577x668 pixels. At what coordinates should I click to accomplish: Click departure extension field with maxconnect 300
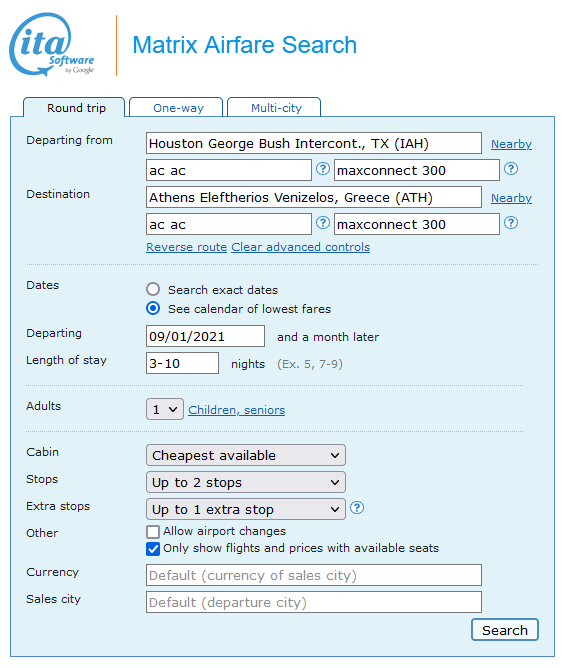(x=417, y=170)
